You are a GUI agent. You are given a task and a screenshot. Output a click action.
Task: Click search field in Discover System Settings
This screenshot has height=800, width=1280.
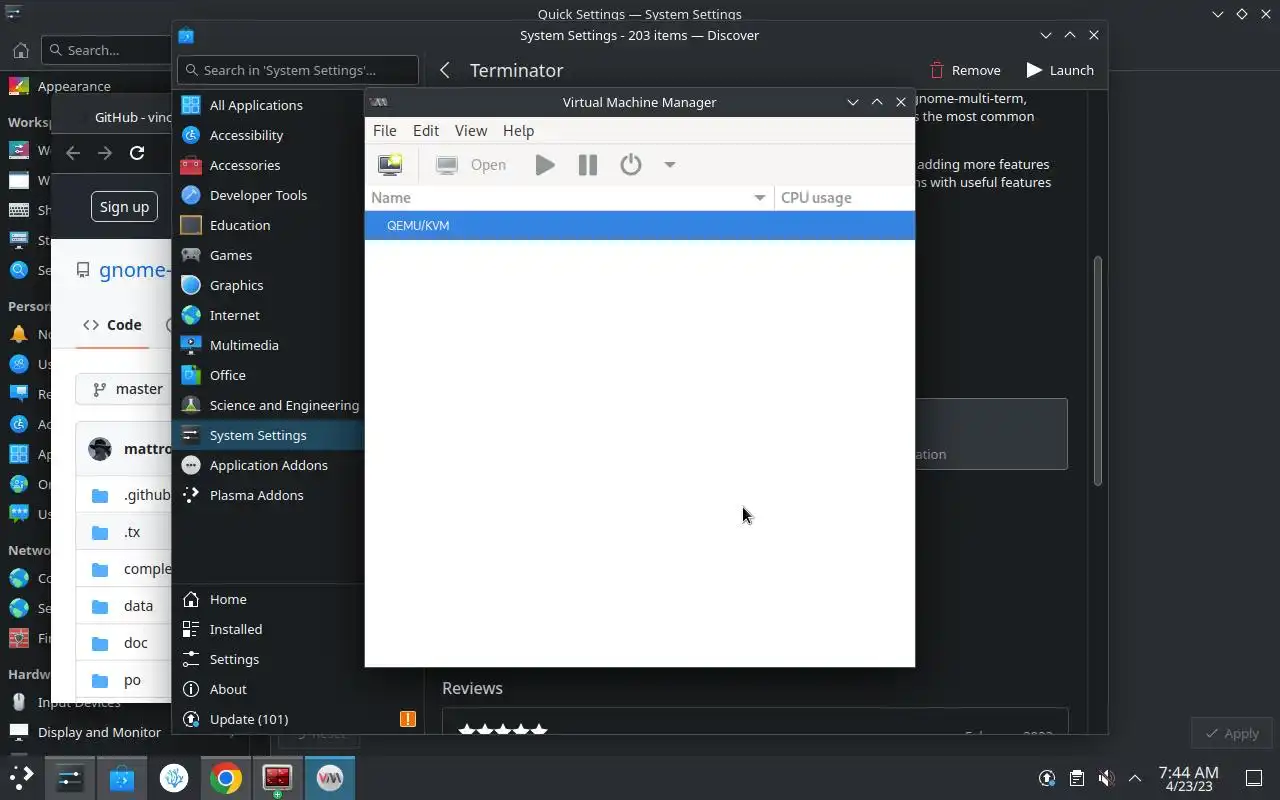click(298, 70)
